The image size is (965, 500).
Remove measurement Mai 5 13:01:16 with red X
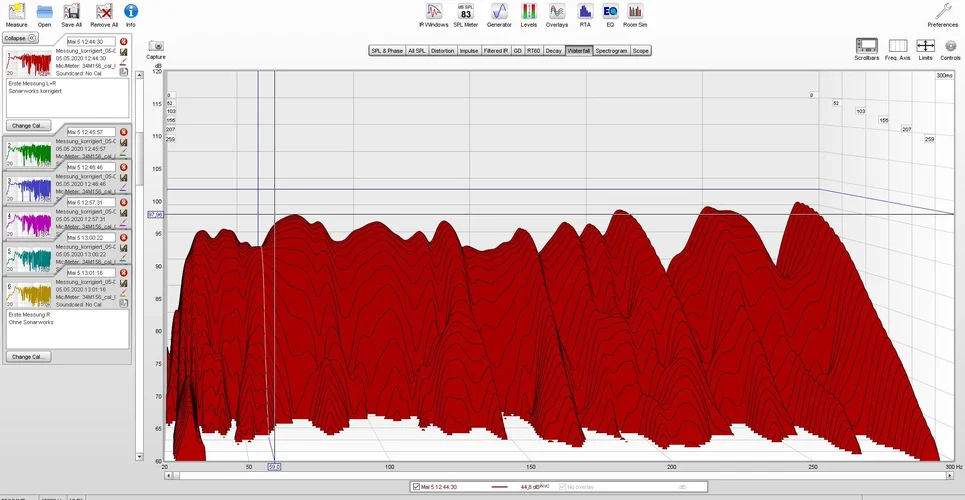(124, 272)
